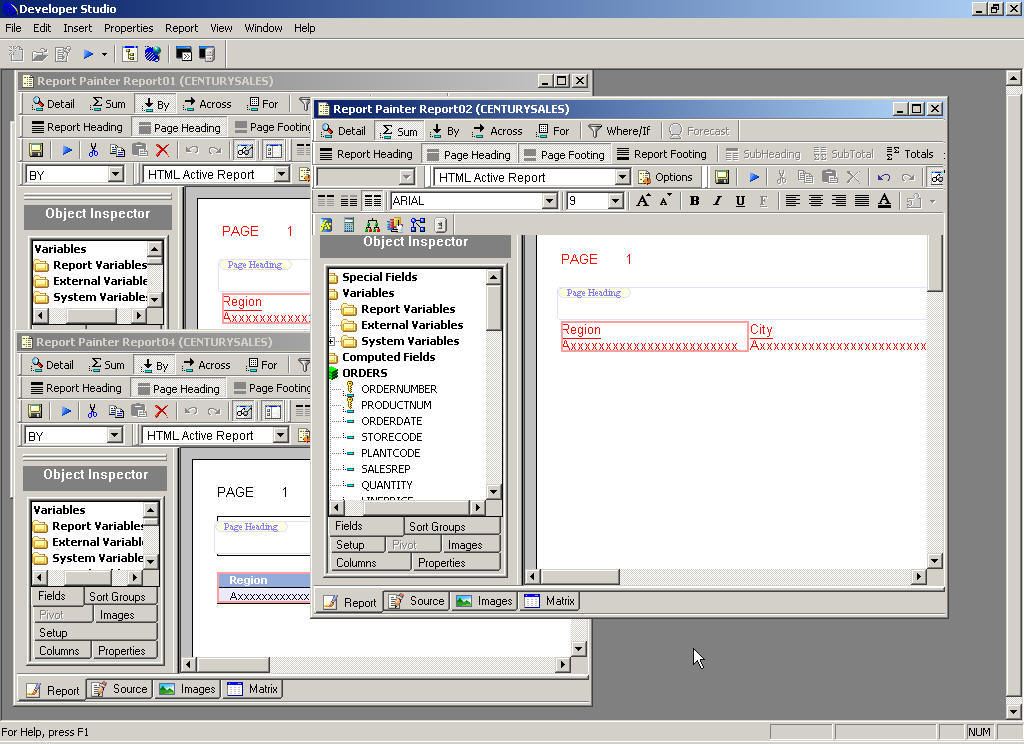Click the Increase font size icon
Viewport: 1024px width, 744px height.
click(643, 201)
